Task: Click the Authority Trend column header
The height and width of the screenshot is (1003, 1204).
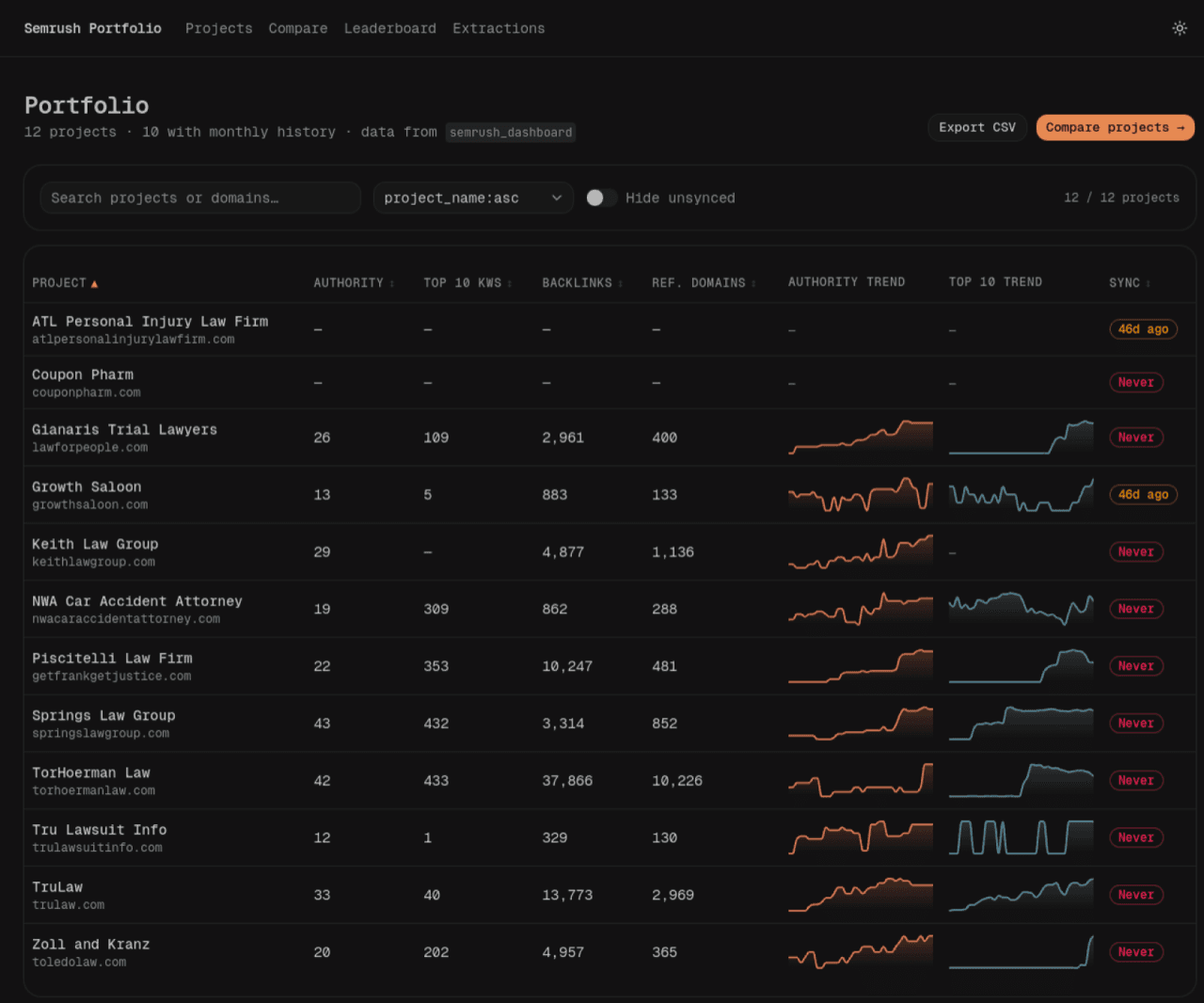Action: [x=847, y=282]
